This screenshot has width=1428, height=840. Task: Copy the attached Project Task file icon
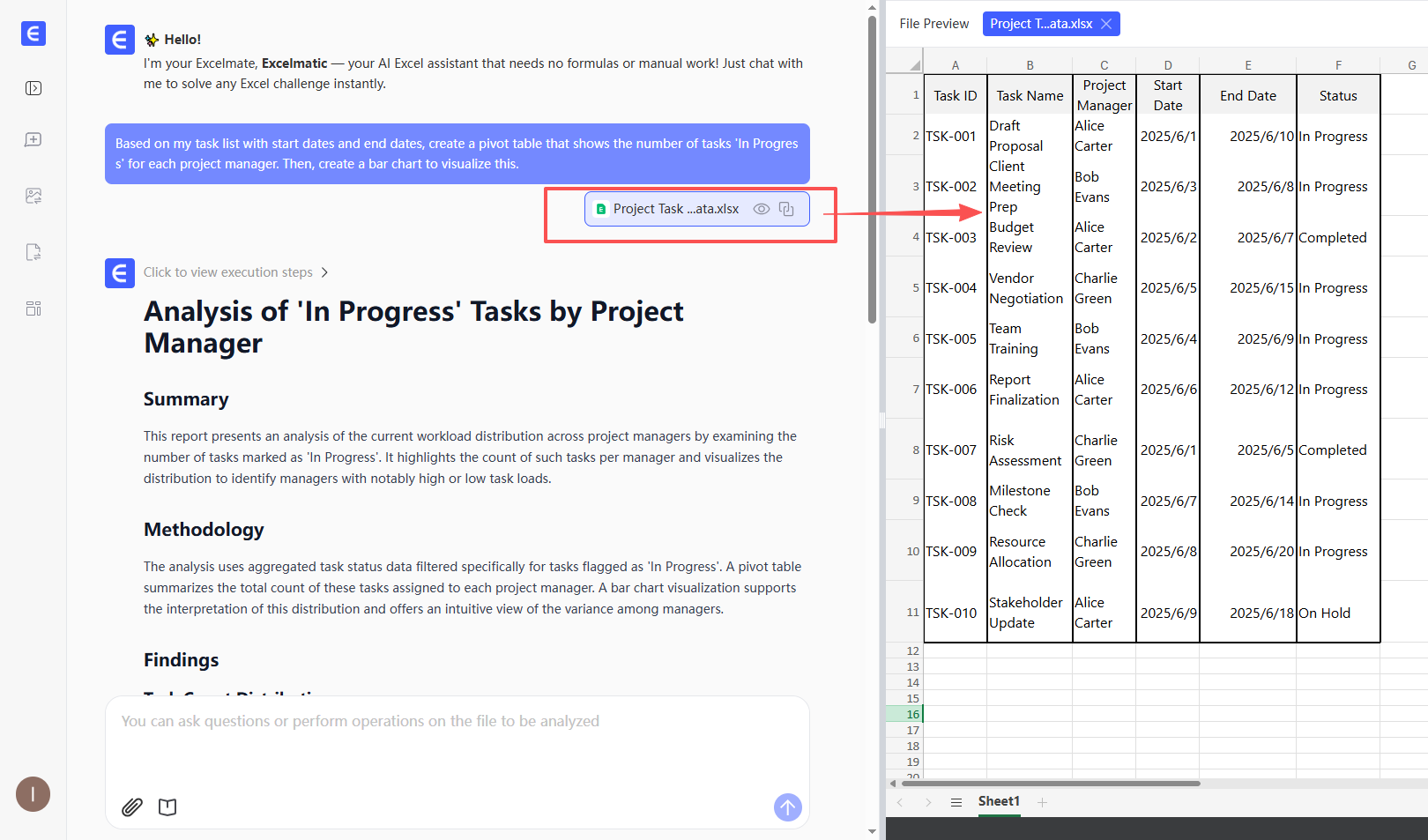(786, 209)
